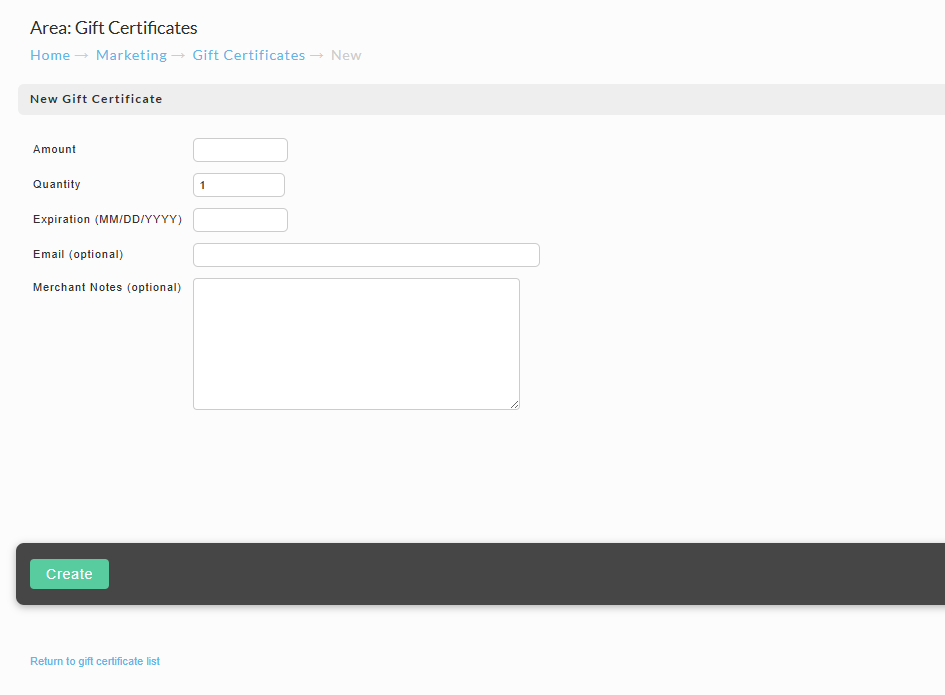Click the New breadcrumb item

[346, 55]
